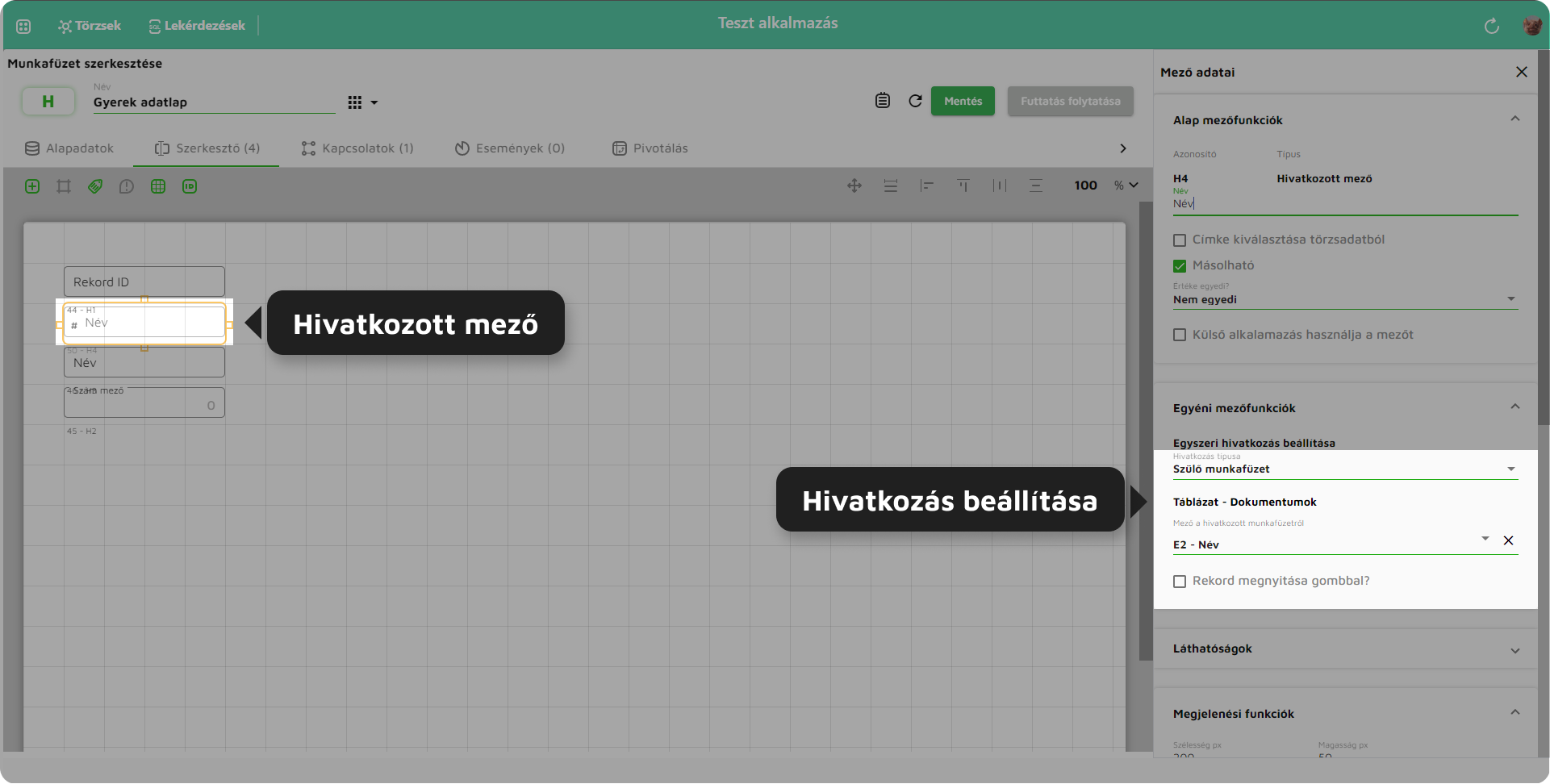Toggle Külső alkalamazás használja a mezőt
The image size is (1550, 784).
1180,335
